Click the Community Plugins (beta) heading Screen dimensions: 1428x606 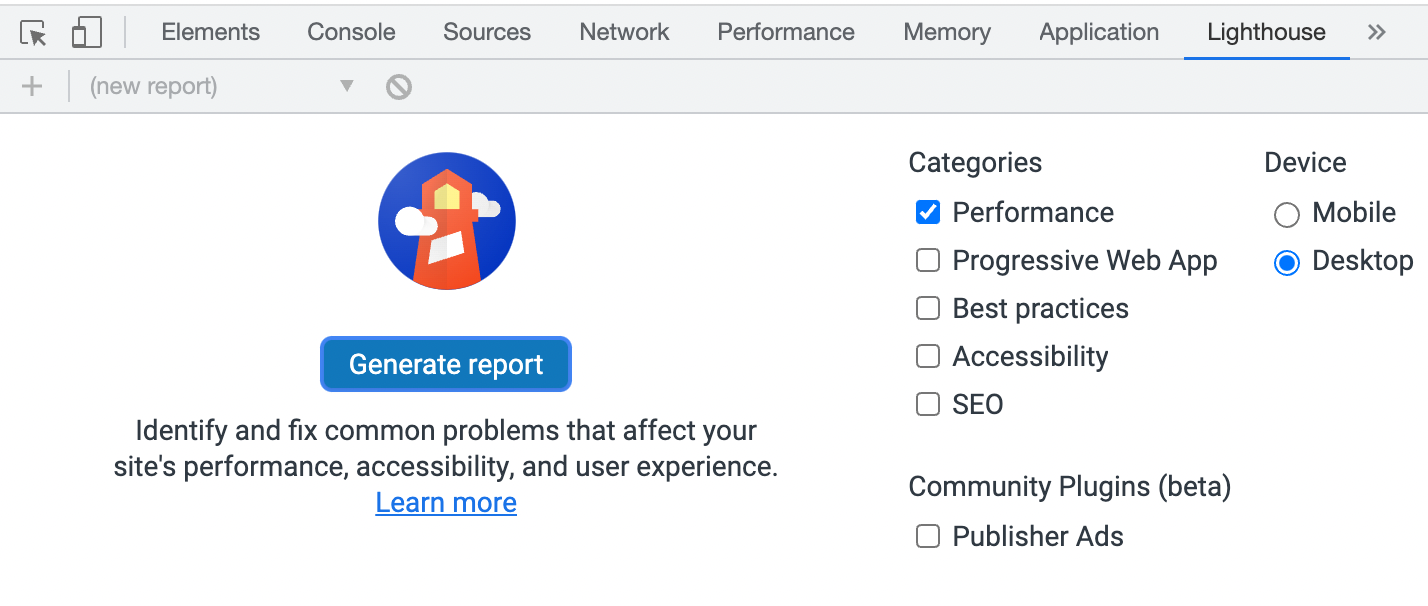click(x=1070, y=487)
